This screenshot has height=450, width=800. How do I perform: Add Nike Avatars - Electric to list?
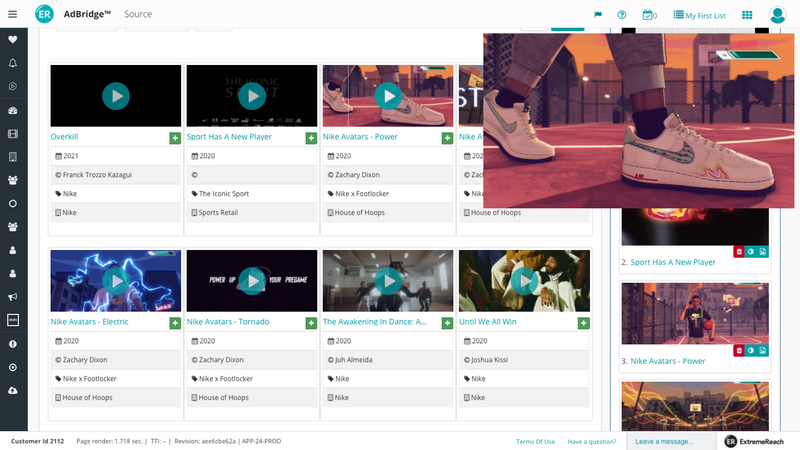pyautogui.click(x=175, y=323)
